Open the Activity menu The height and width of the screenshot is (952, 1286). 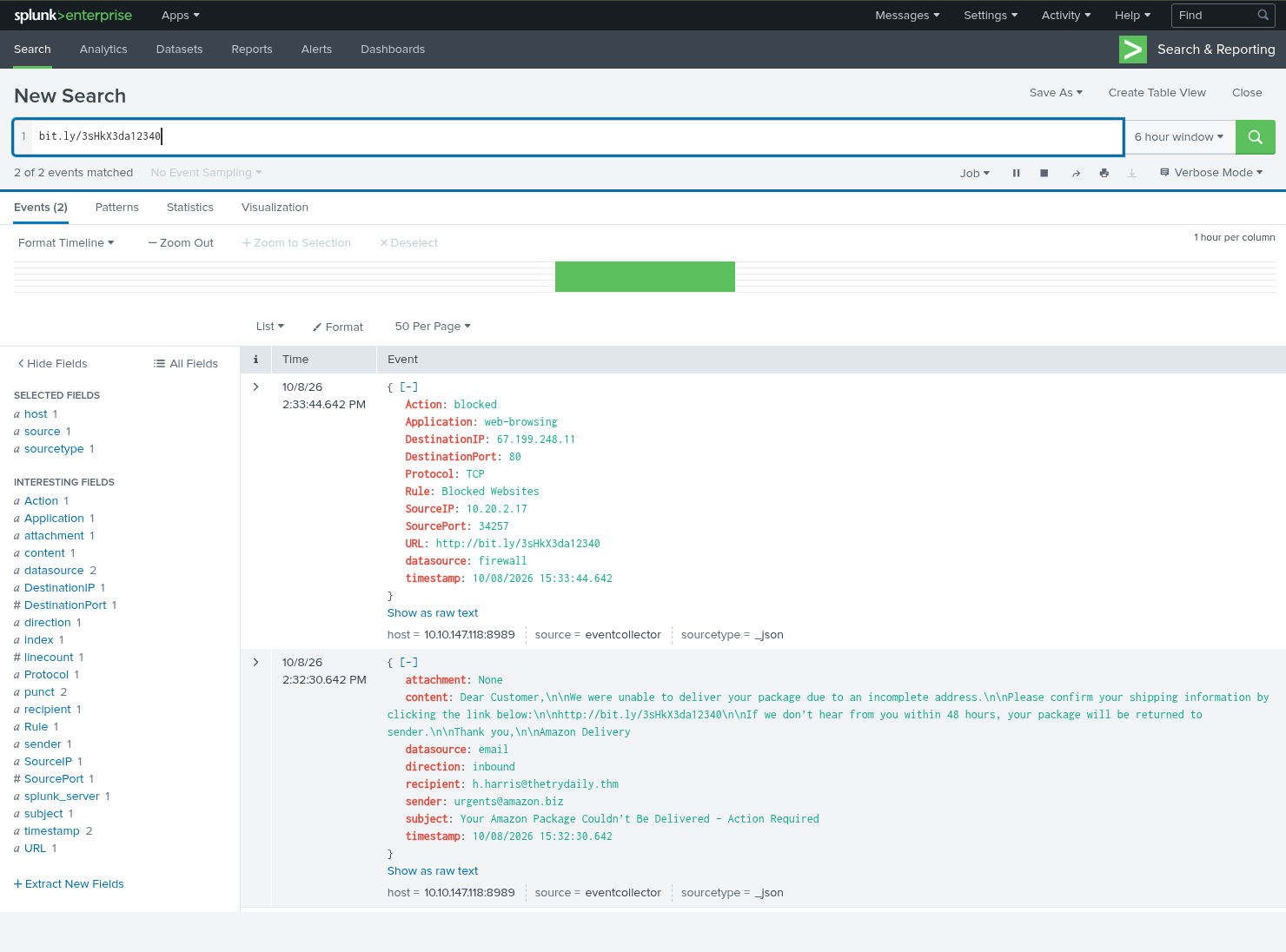pyautogui.click(x=1066, y=16)
